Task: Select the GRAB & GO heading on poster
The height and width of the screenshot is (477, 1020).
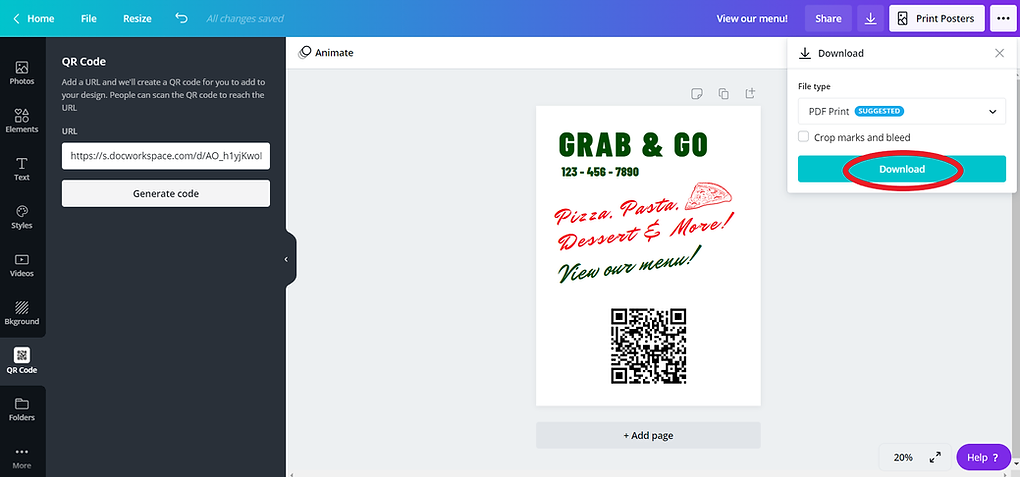Action: (633, 144)
